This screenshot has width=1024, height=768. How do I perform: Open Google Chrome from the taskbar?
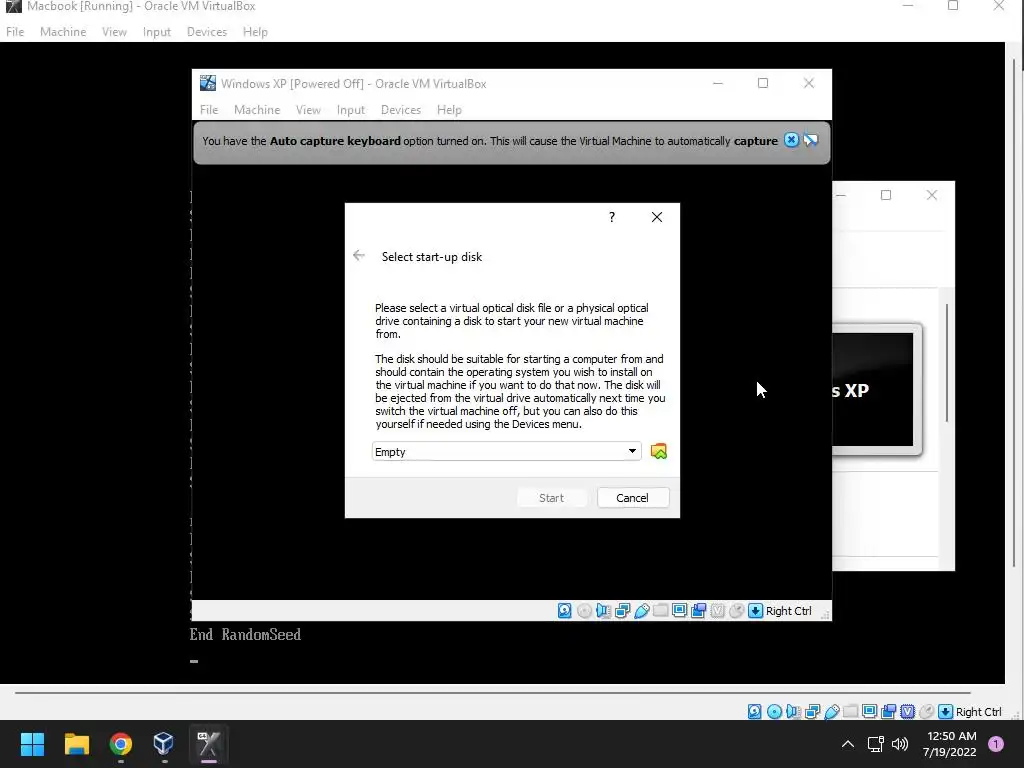click(121, 744)
